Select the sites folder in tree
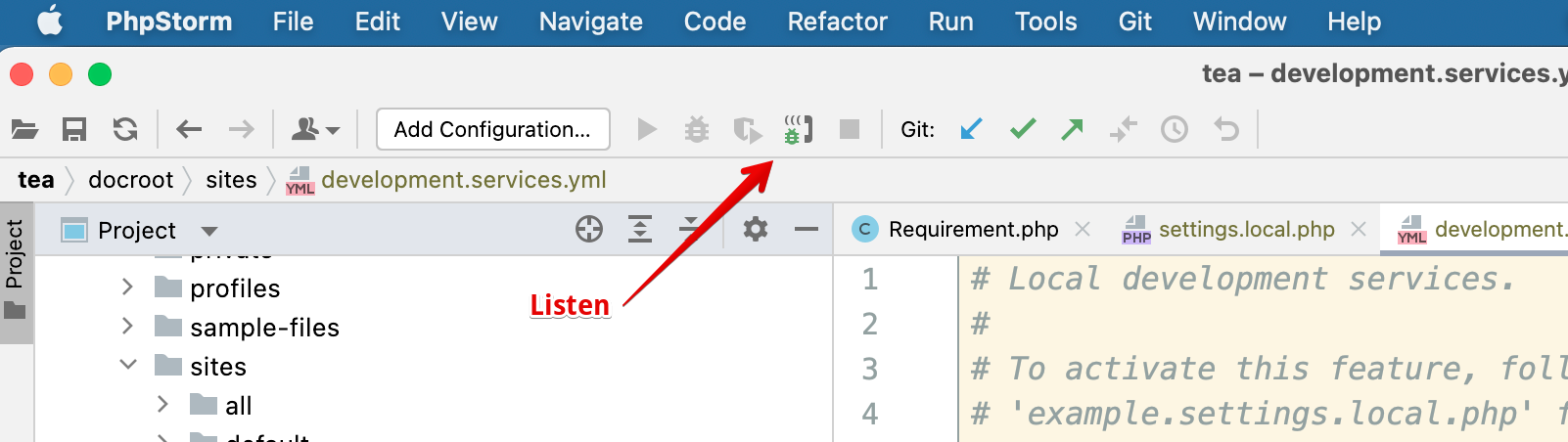Image resolution: width=1568 pixels, height=442 pixels. (218, 367)
